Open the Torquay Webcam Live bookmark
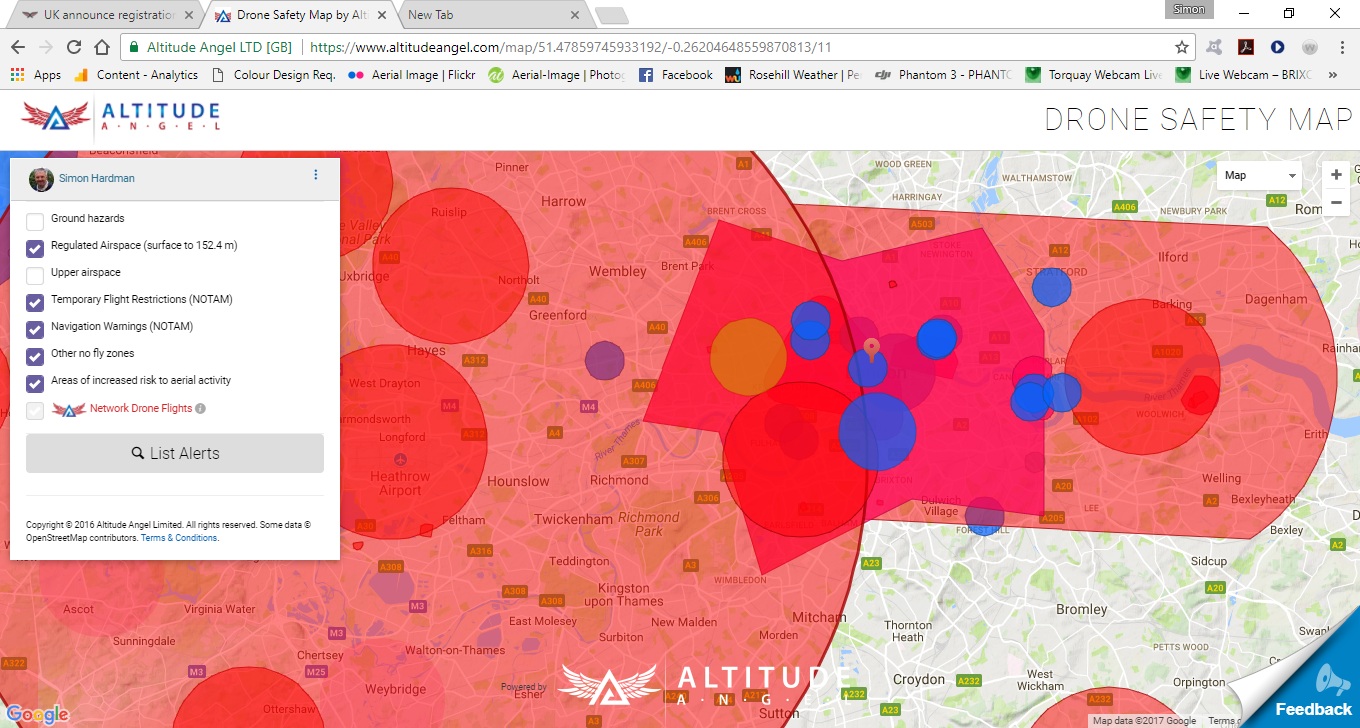Screen dimensions: 1360x728 coord(1095,75)
